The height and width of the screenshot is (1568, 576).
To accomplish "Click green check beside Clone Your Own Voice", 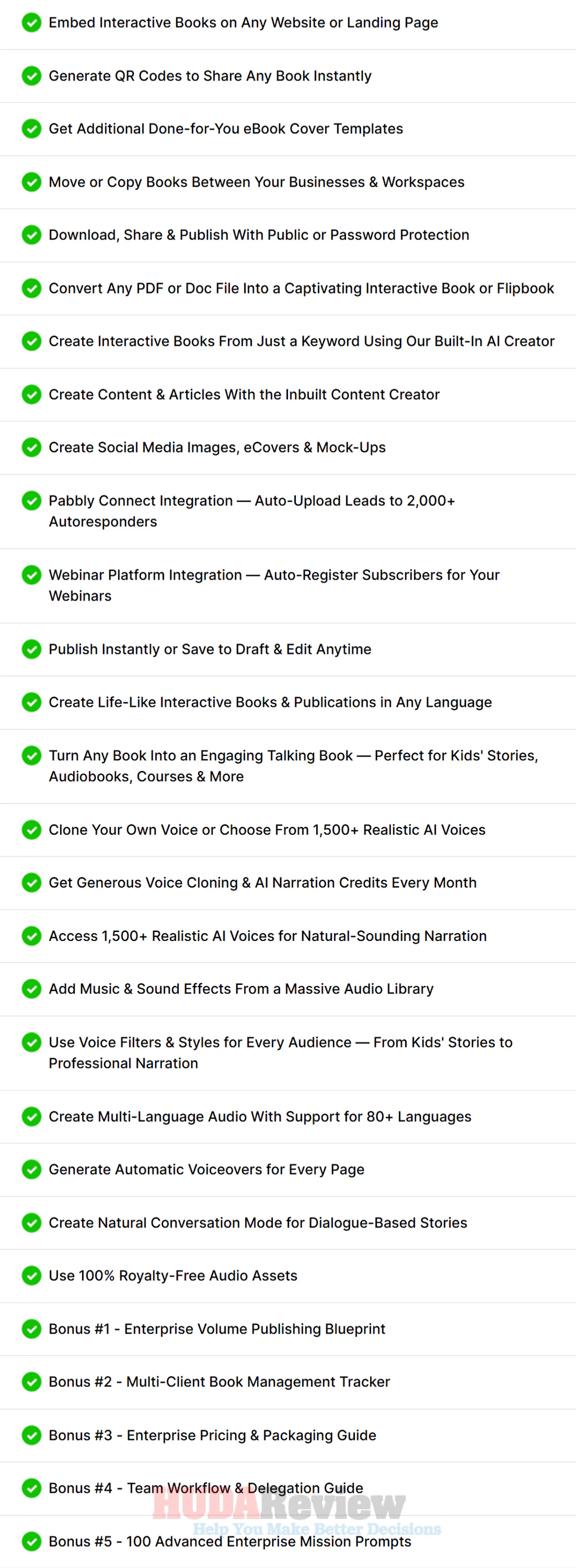I will pyautogui.click(x=31, y=830).
